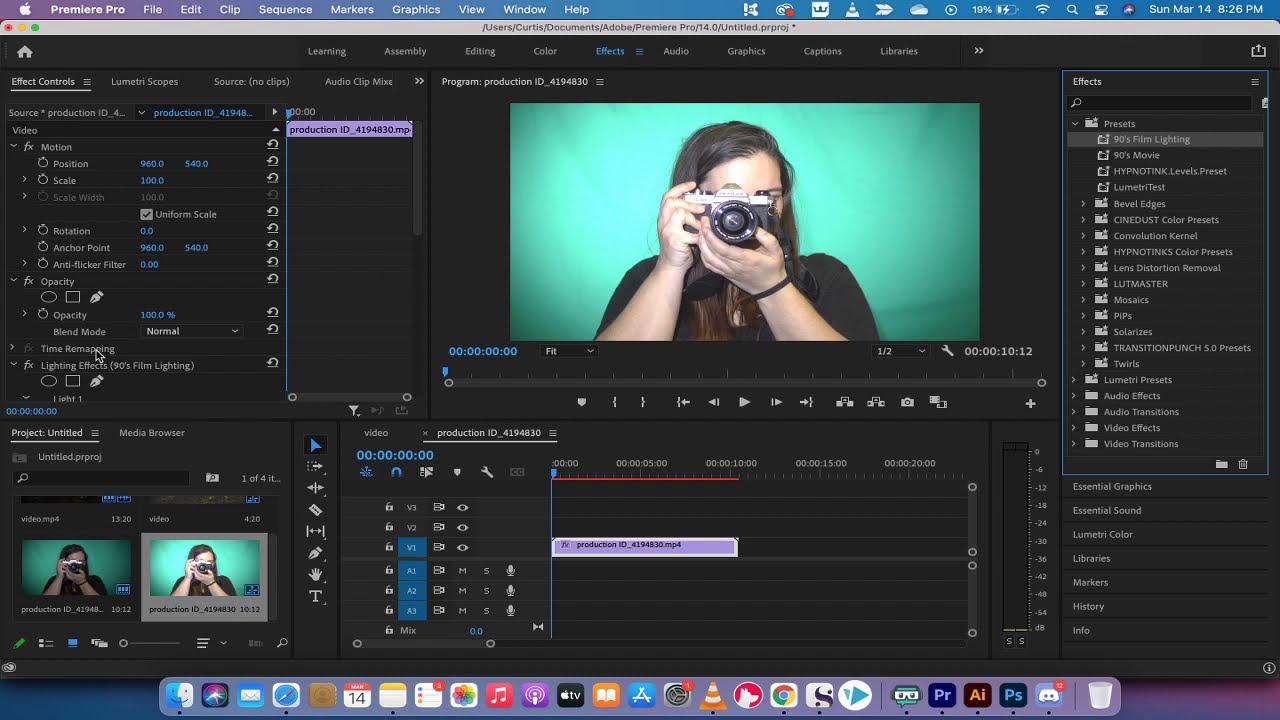Open the Comparison View in Program monitor
The height and width of the screenshot is (720, 1280).
[938, 402]
